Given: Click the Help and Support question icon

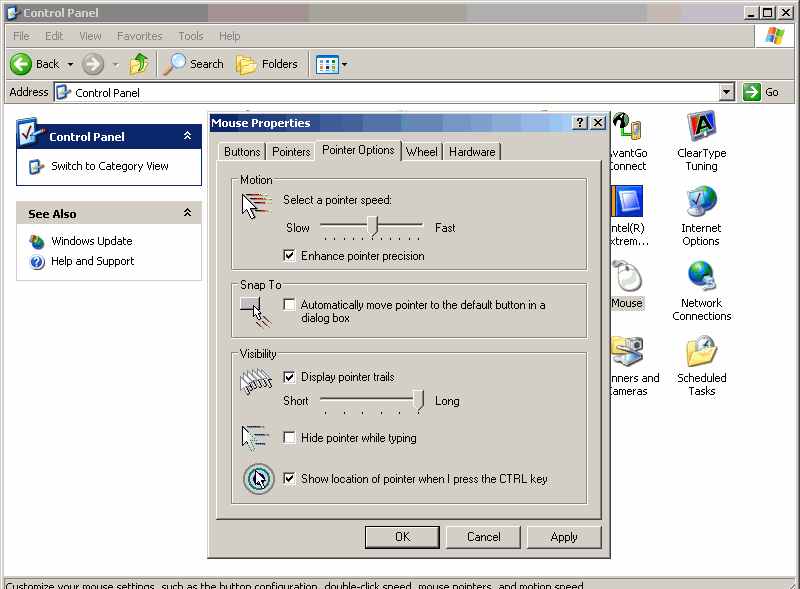Looking at the screenshot, I should [x=37, y=262].
